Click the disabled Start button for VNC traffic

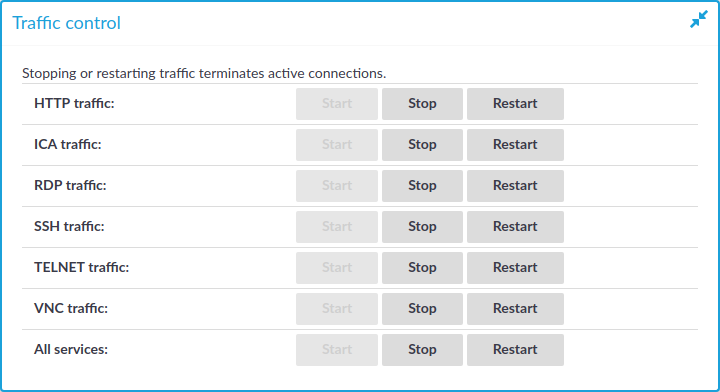click(337, 309)
